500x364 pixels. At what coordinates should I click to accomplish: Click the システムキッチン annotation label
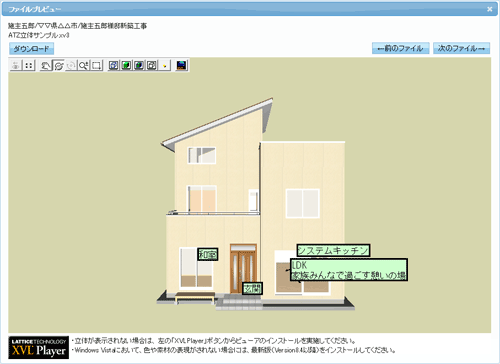click(333, 250)
